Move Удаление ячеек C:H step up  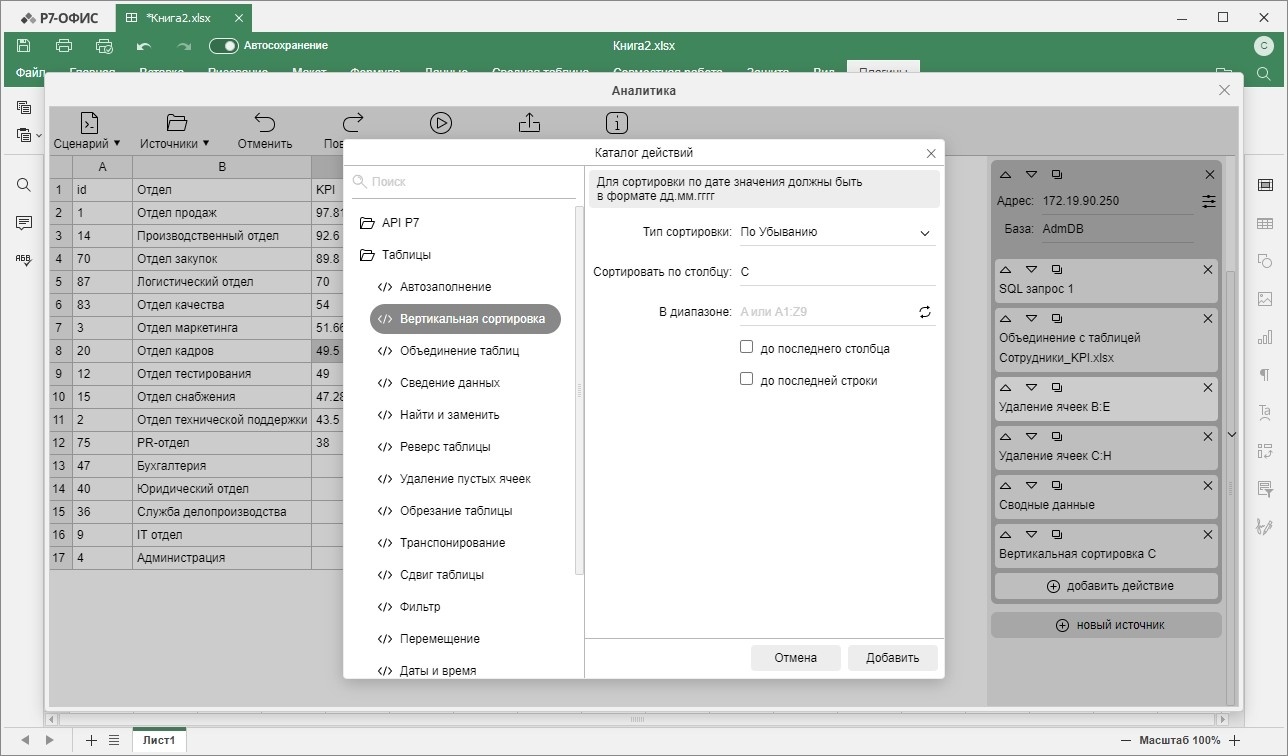pyautogui.click(x=1006, y=436)
